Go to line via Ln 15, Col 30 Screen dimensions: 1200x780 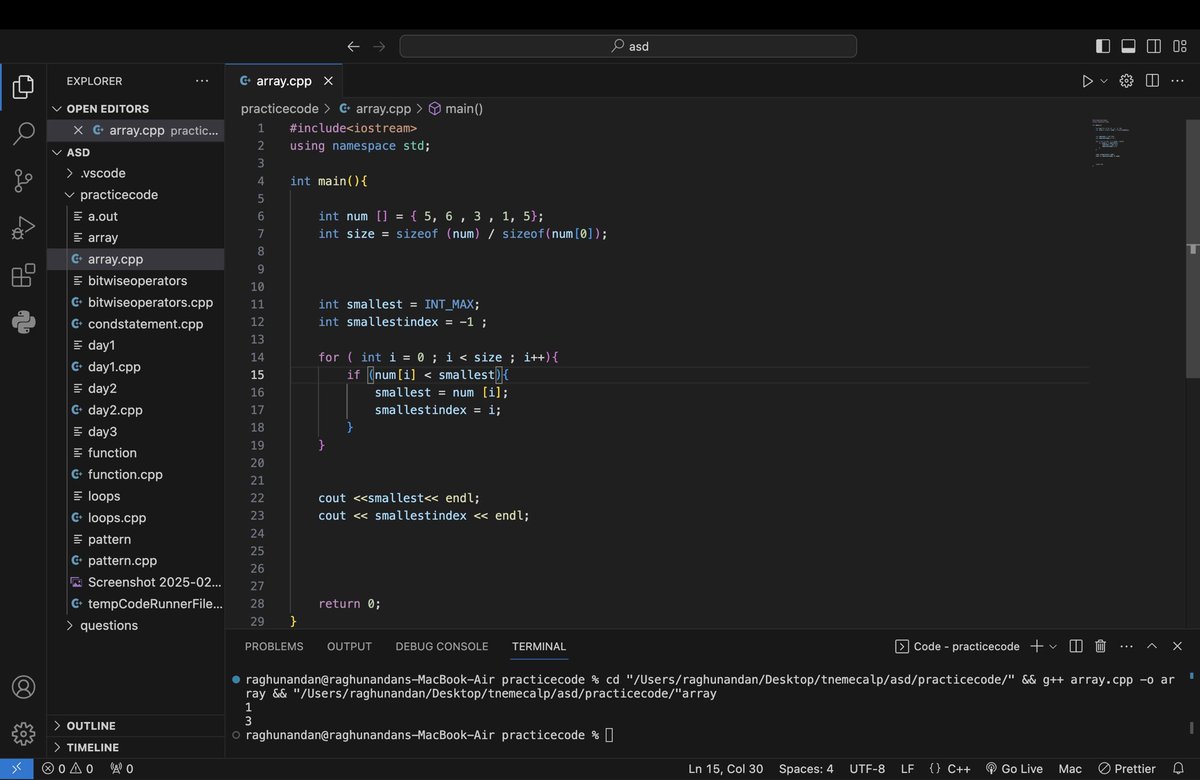point(726,769)
